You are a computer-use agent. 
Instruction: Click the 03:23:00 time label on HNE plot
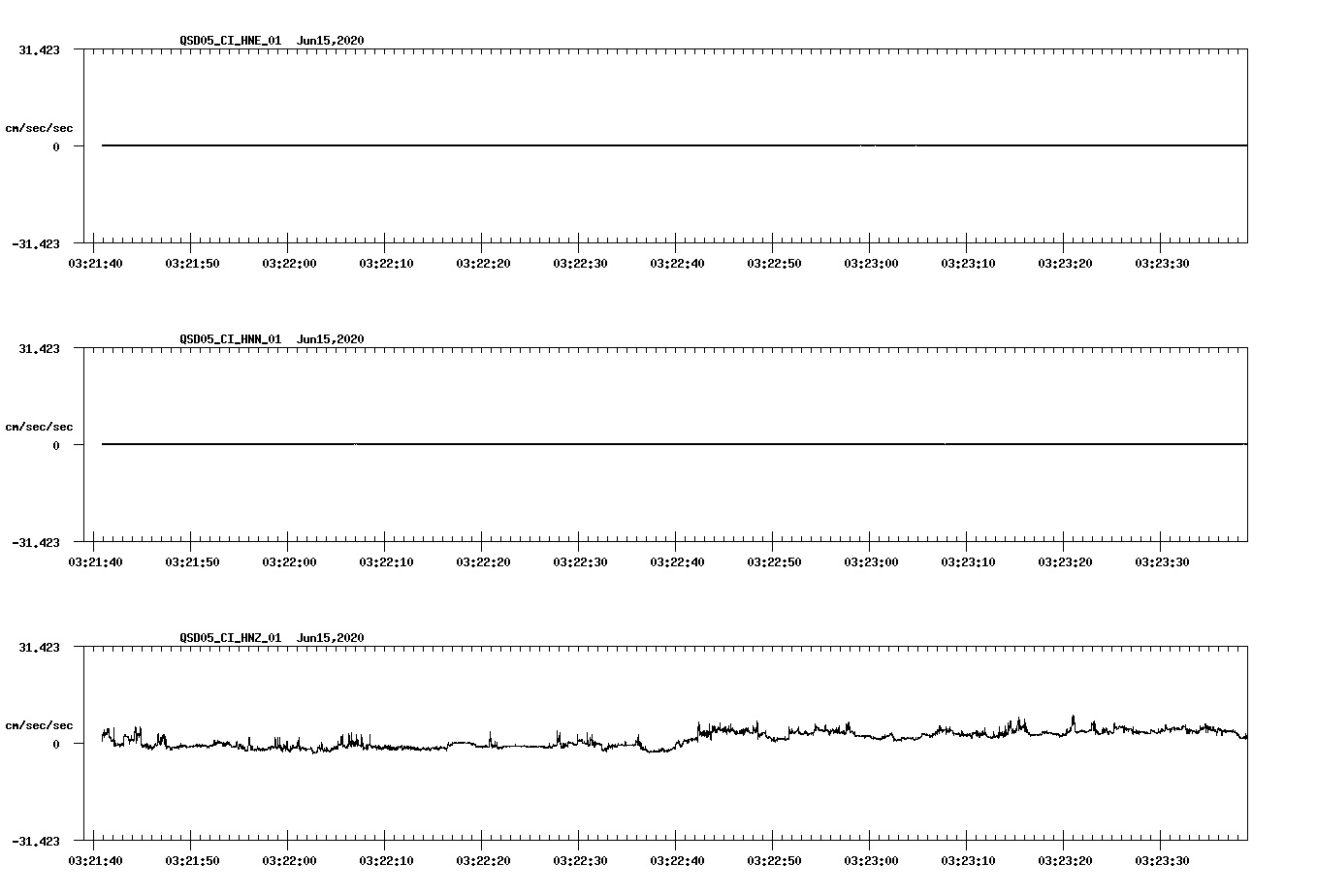[x=871, y=264]
